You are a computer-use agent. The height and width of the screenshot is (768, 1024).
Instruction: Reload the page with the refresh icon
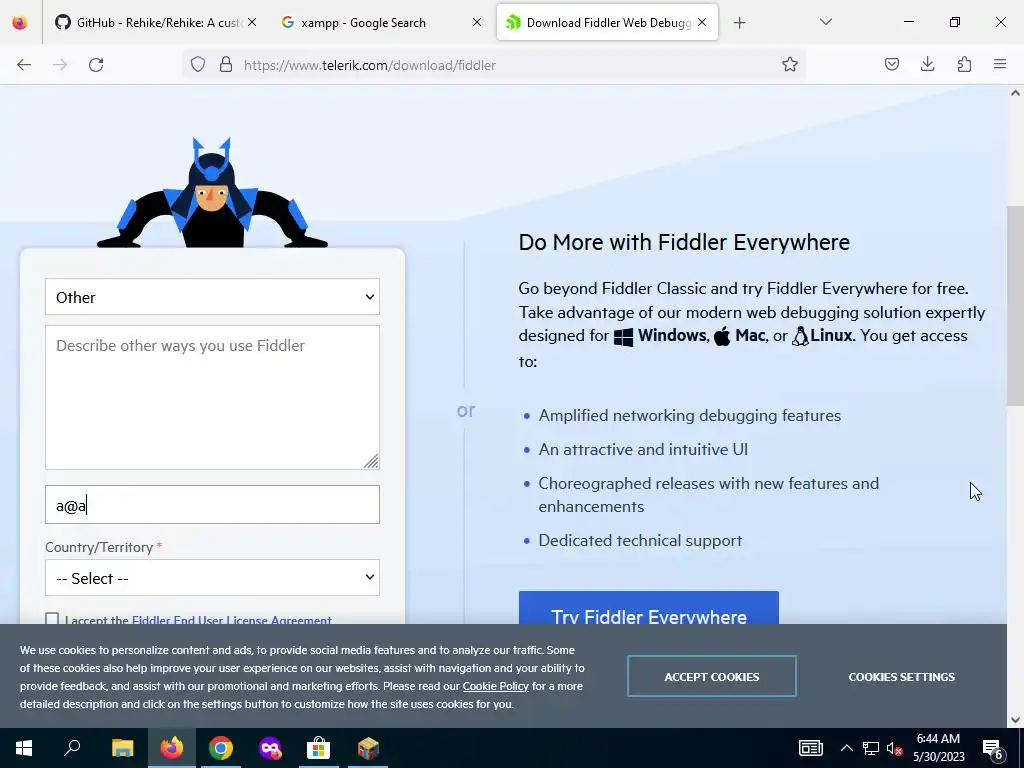pyautogui.click(x=96, y=65)
